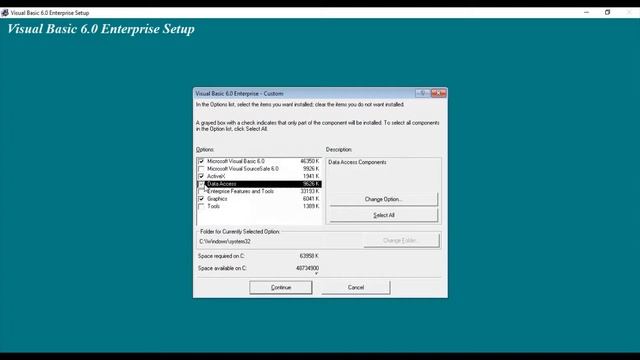Select the Enterprise Features and Tools row label
The width and height of the screenshot is (640, 360).
[241, 191]
